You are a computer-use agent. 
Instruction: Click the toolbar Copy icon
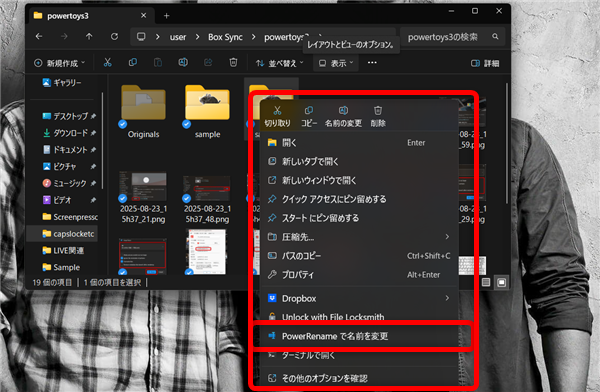[133, 62]
